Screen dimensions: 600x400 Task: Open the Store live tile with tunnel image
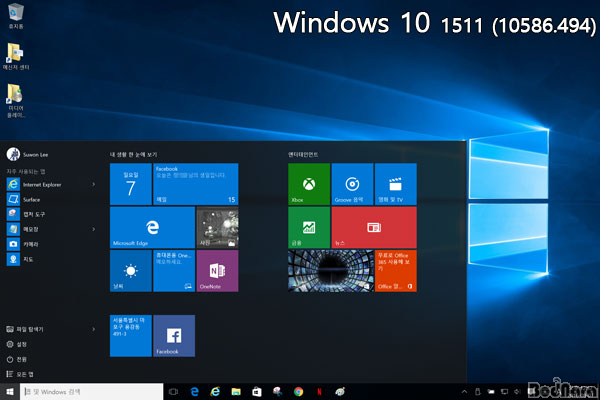coord(331,271)
